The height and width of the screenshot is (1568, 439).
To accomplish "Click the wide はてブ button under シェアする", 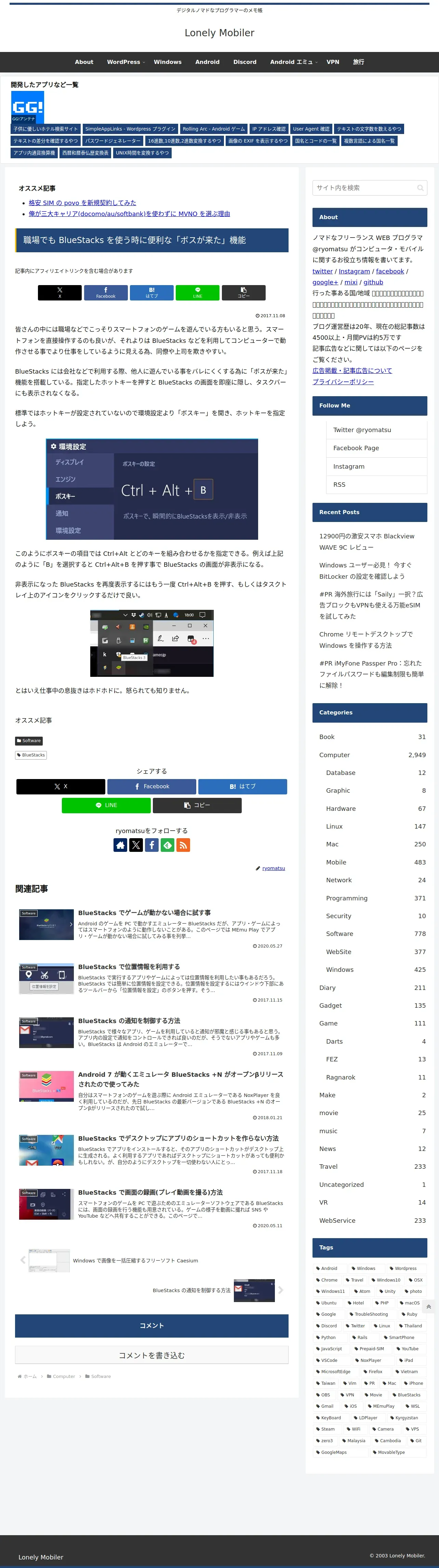I will pyautogui.click(x=242, y=787).
